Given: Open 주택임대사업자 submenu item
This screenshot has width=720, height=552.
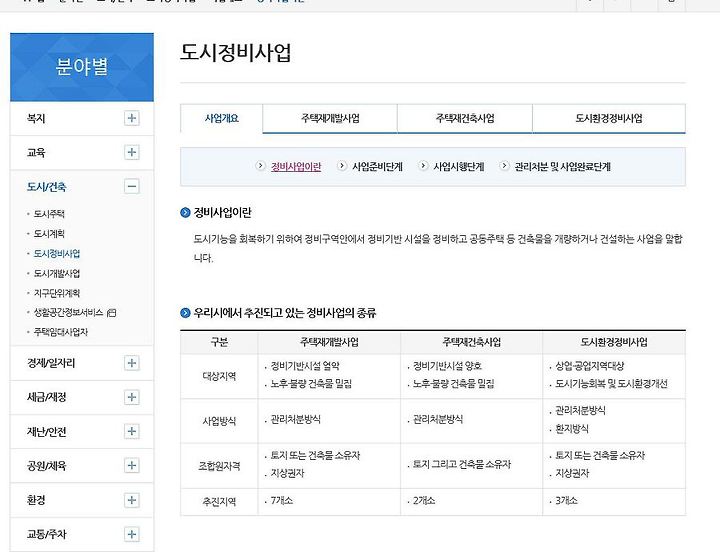Looking at the screenshot, I should [x=61, y=332].
